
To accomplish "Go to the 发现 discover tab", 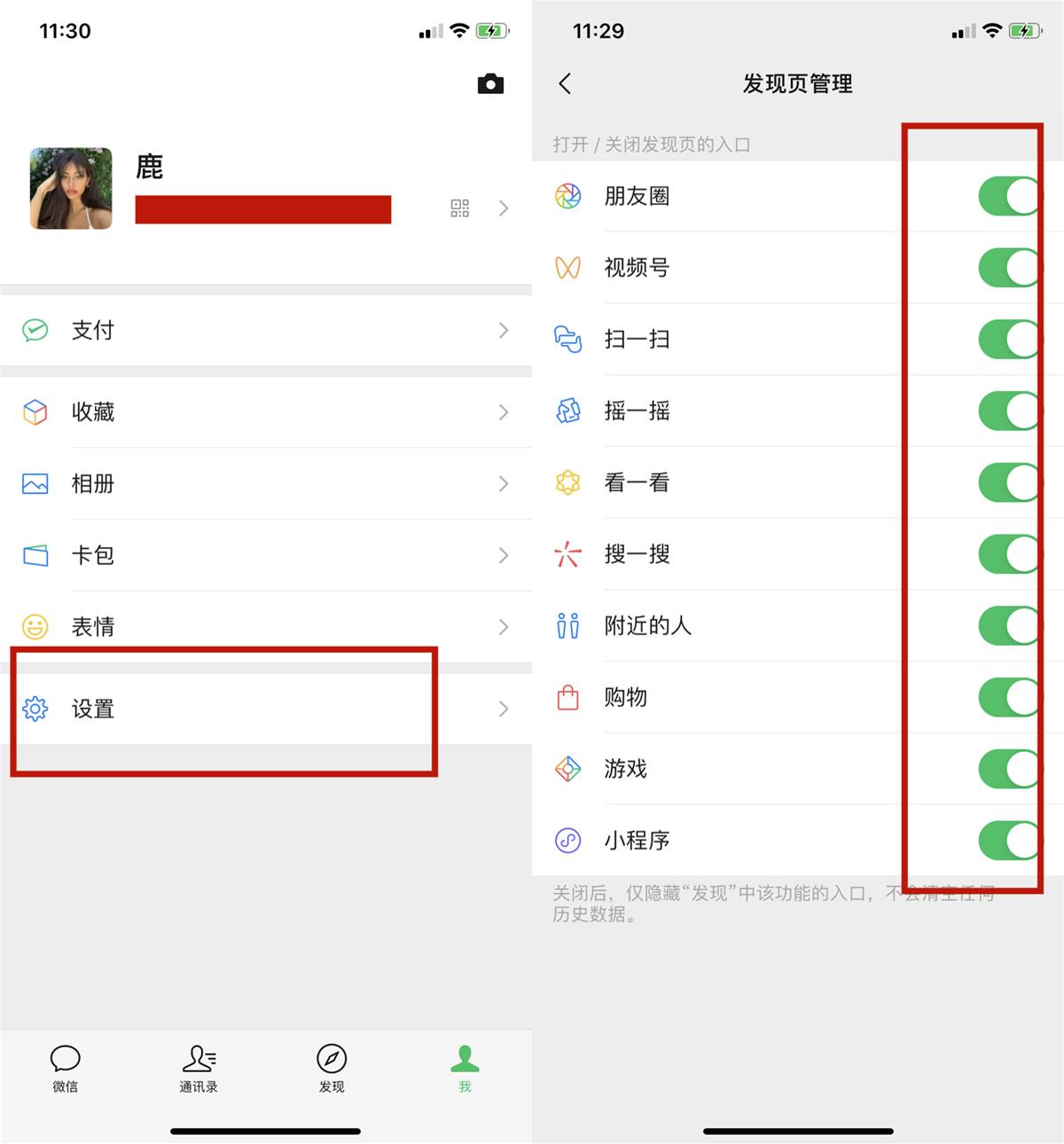I will [332, 1069].
